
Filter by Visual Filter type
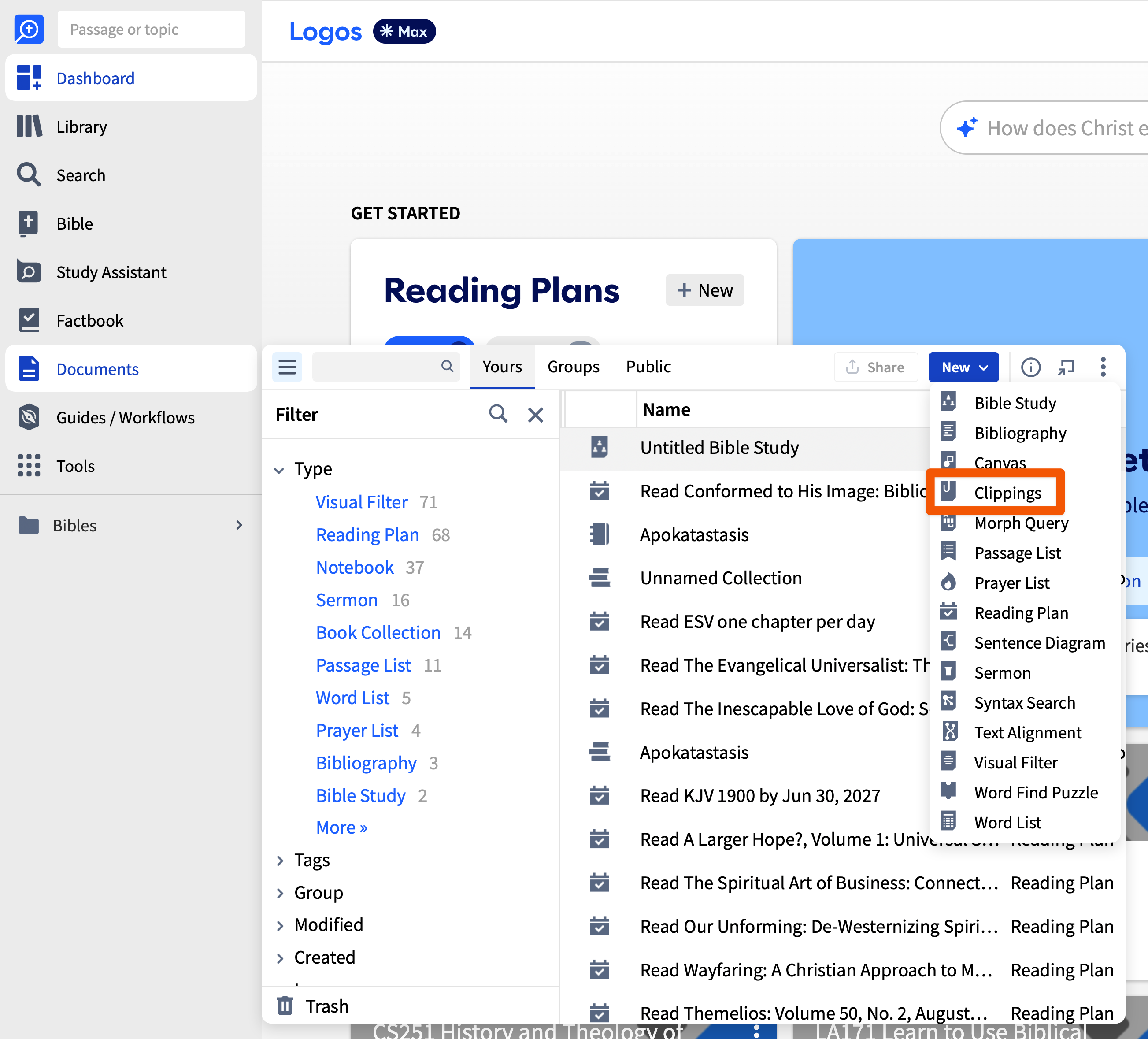click(362, 502)
